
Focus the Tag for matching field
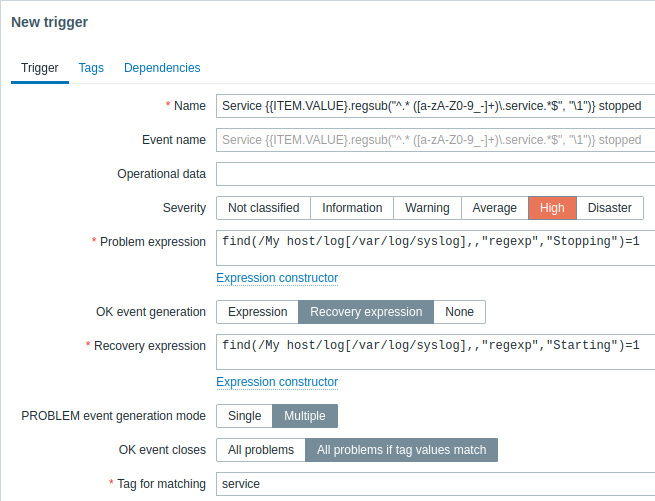435,484
